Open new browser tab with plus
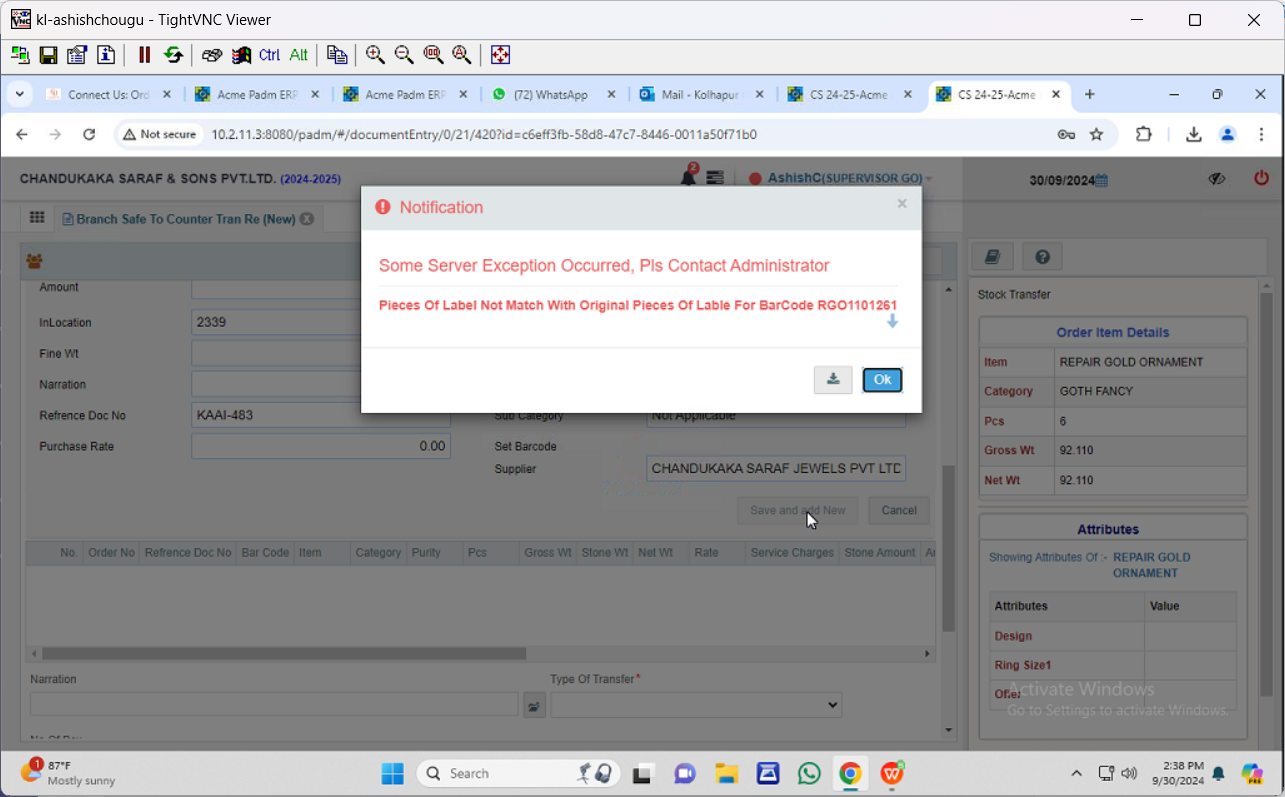Image resolution: width=1285 pixels, height=797 pixels. click(1090, 94)
